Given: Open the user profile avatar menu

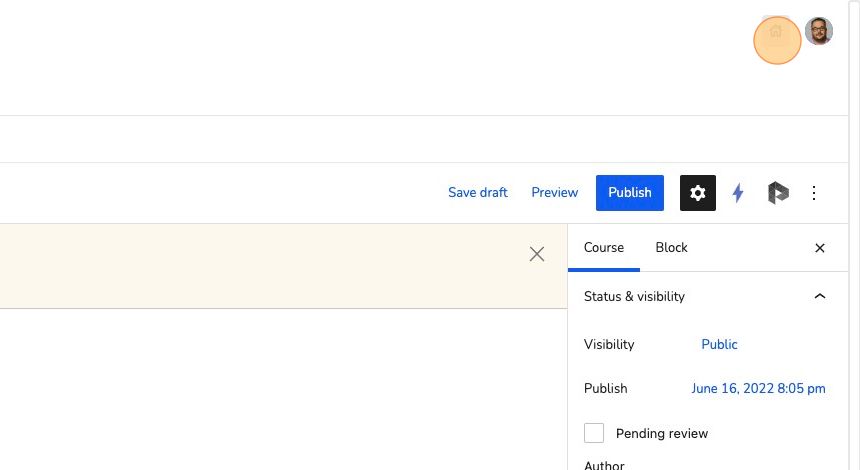Looking at the screenshot, I should (x=818, y=31).
